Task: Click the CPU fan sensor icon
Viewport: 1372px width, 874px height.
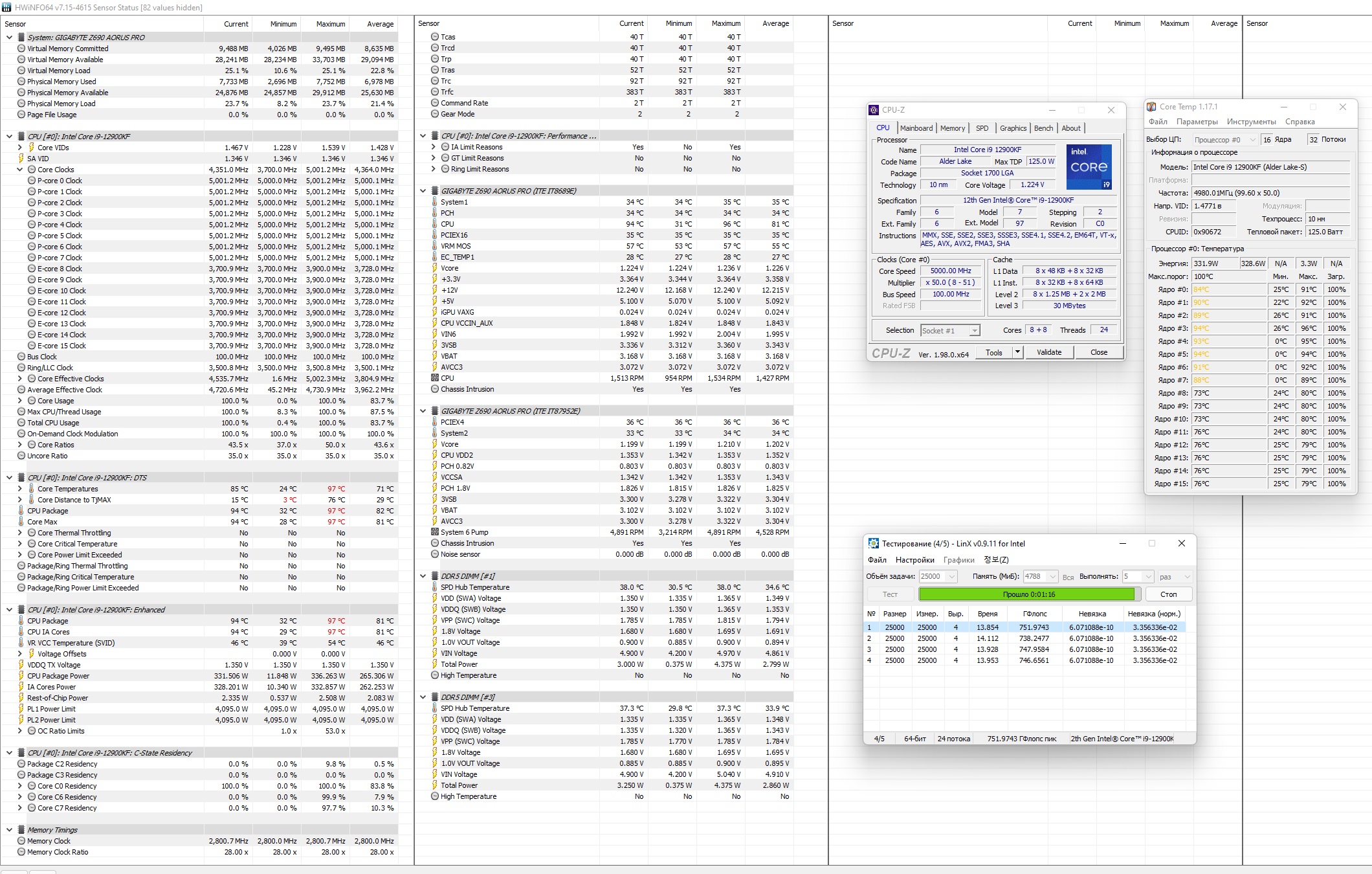Action: [x=435, y=378]
